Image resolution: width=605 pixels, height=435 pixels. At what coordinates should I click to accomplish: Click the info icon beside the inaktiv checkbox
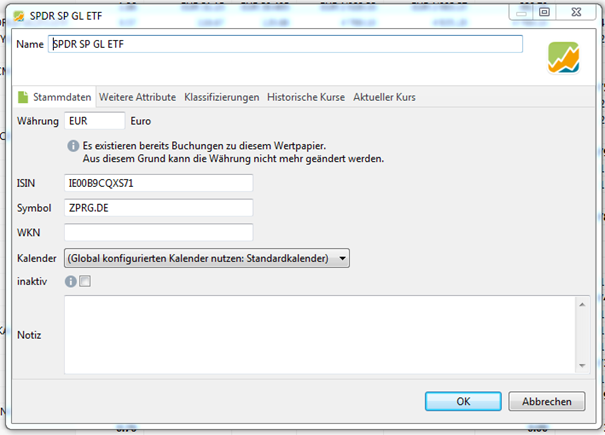pyautogui.click(x=70, y=281)
